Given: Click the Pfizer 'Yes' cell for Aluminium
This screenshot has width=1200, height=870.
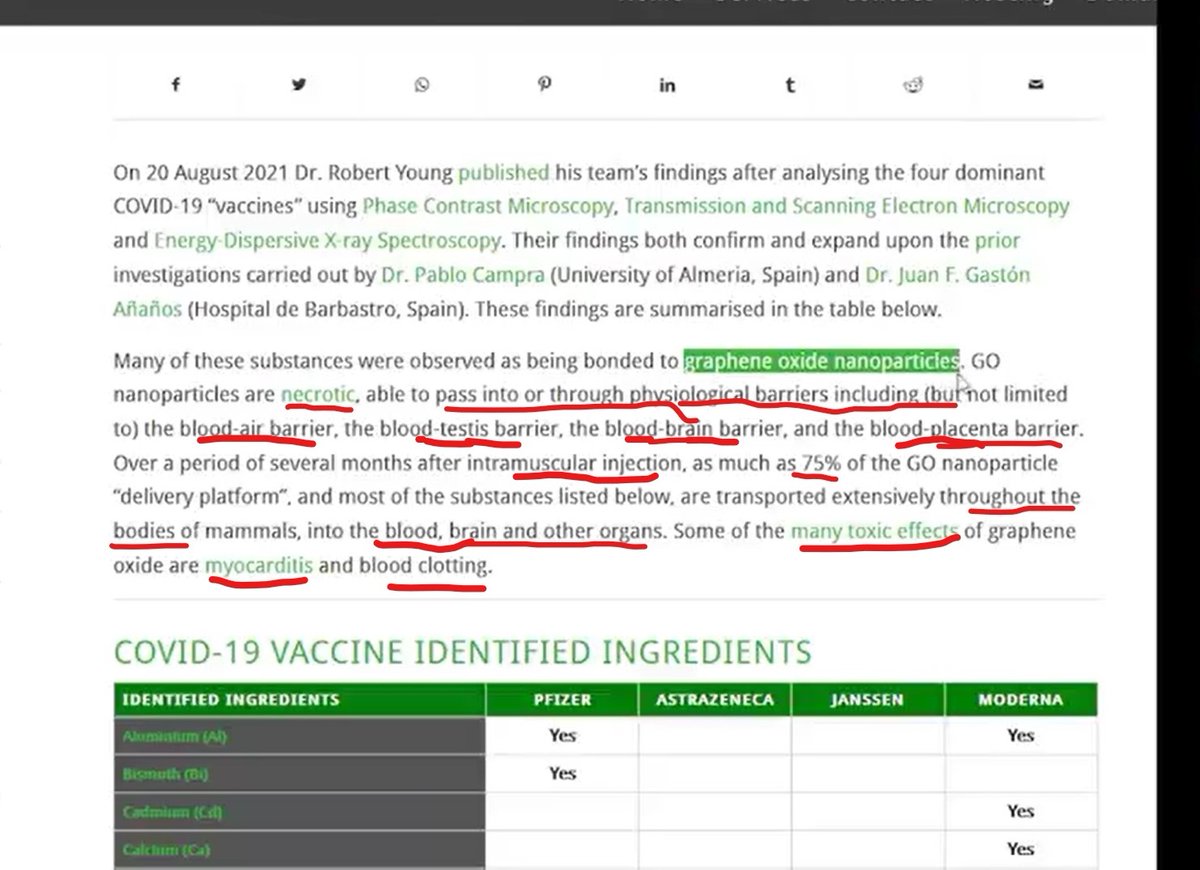Looking at the screenshot, I should pos(563,736).
